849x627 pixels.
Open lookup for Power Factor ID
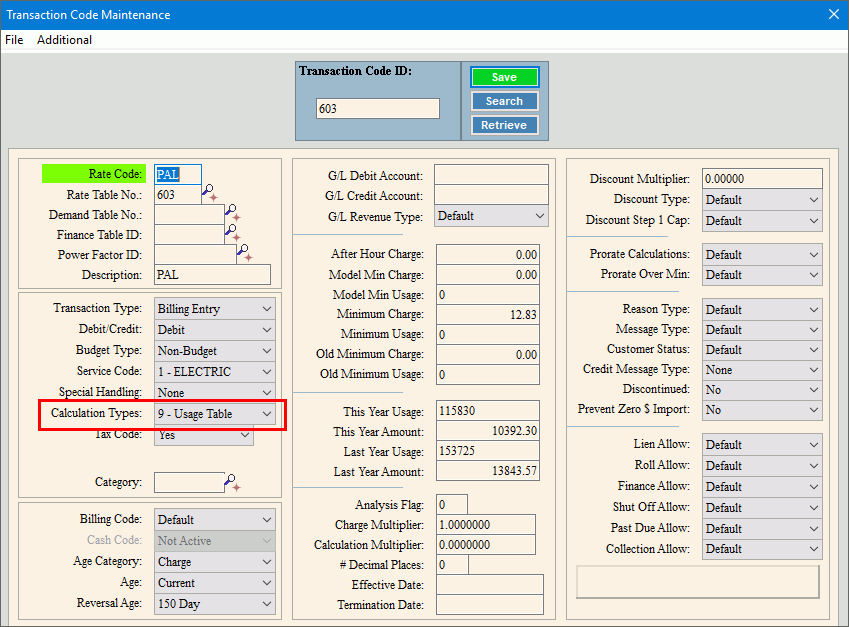245,254
